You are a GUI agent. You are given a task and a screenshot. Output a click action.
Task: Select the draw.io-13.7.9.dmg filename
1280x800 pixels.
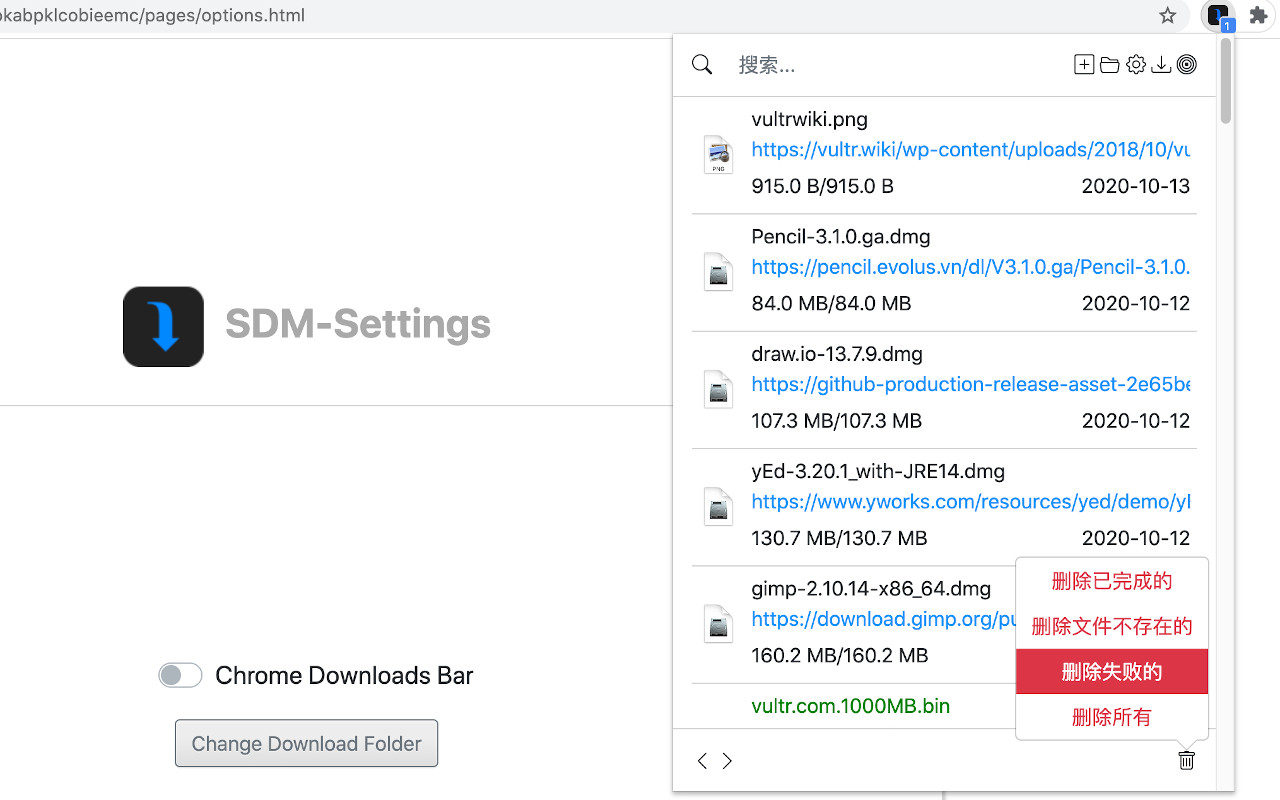click(x=837, y=354)
